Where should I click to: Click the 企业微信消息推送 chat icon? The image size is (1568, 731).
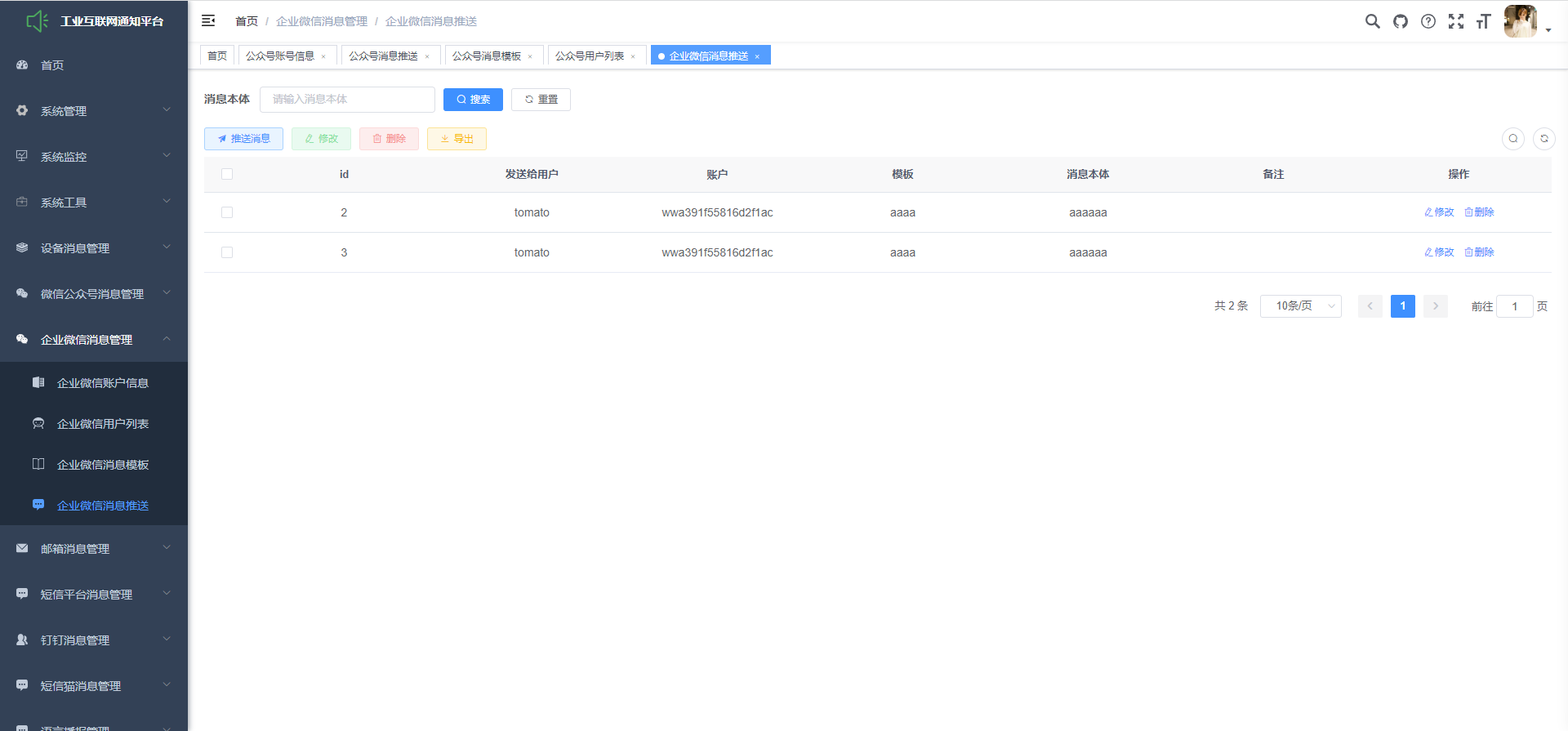click(38, 505)
